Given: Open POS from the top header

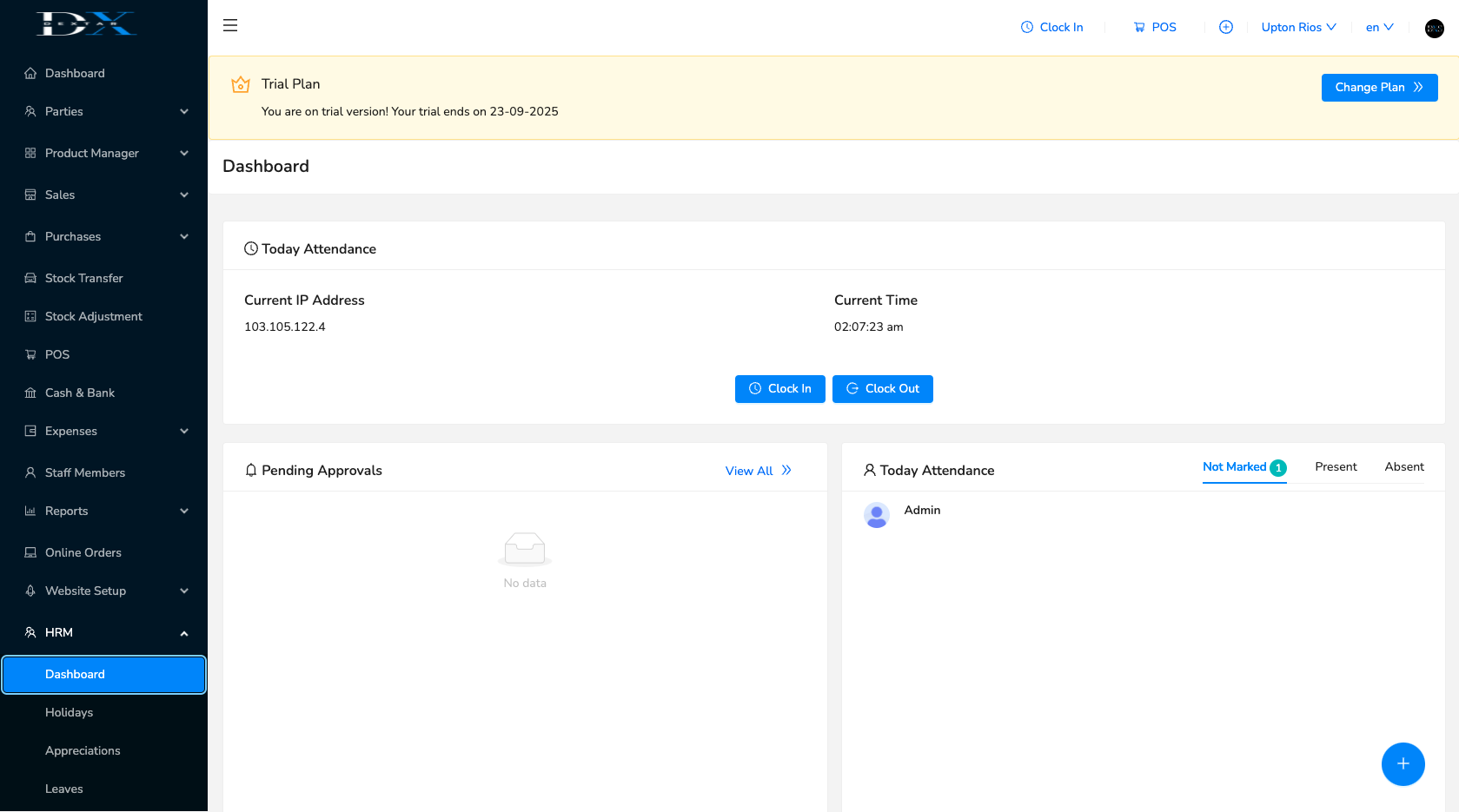Looking at the screenshot, I should coord(1155,27).
